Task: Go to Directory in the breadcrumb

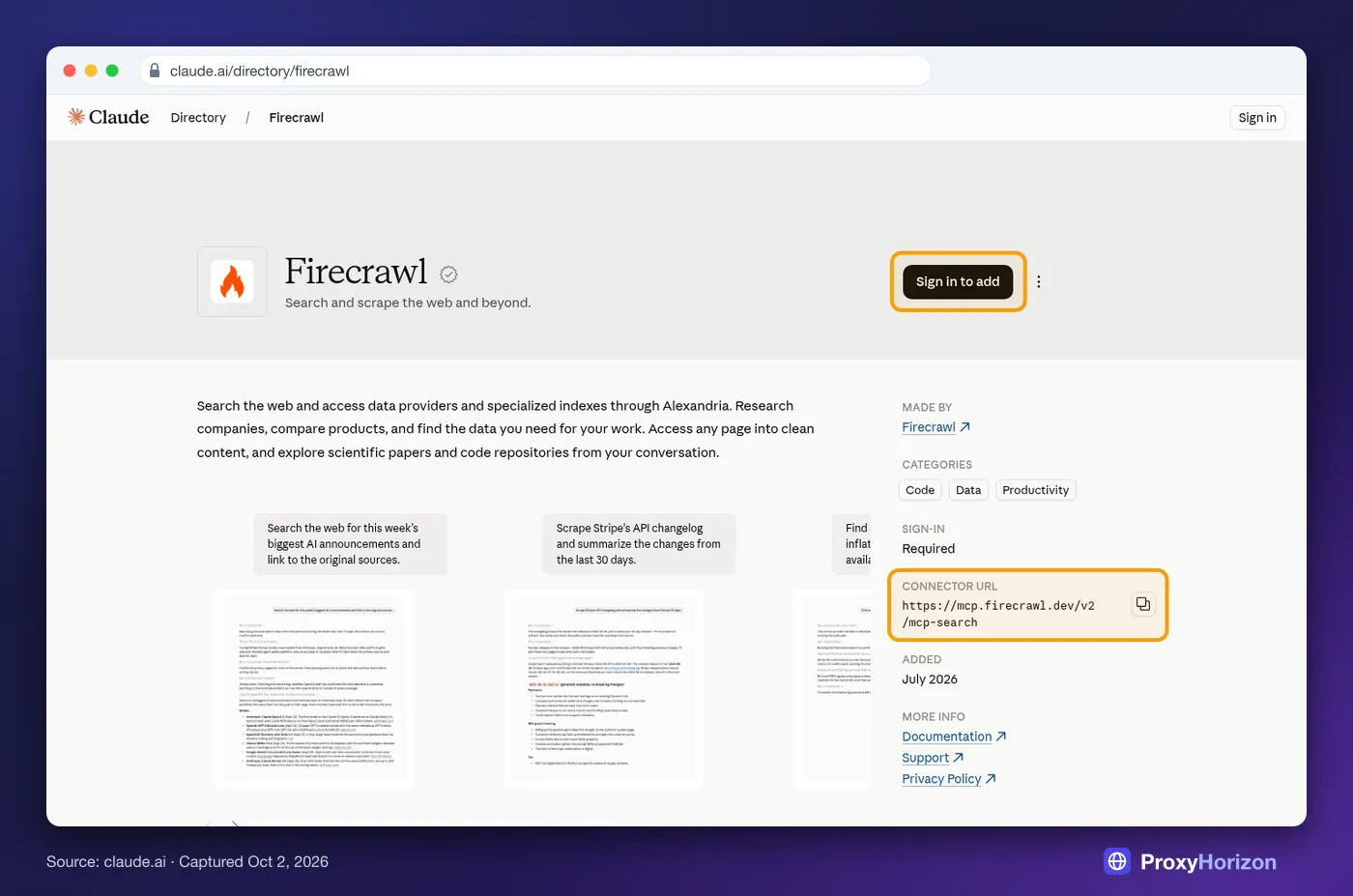Action: click(x=198, y=117)
